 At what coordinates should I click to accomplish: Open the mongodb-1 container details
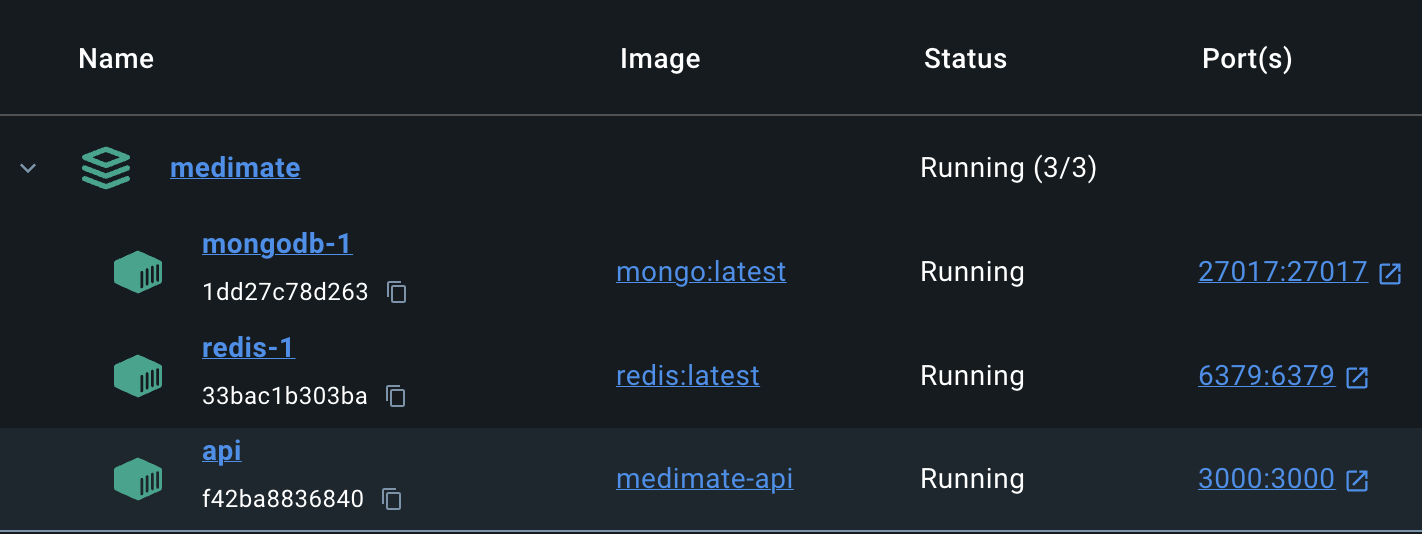[277, 244]
